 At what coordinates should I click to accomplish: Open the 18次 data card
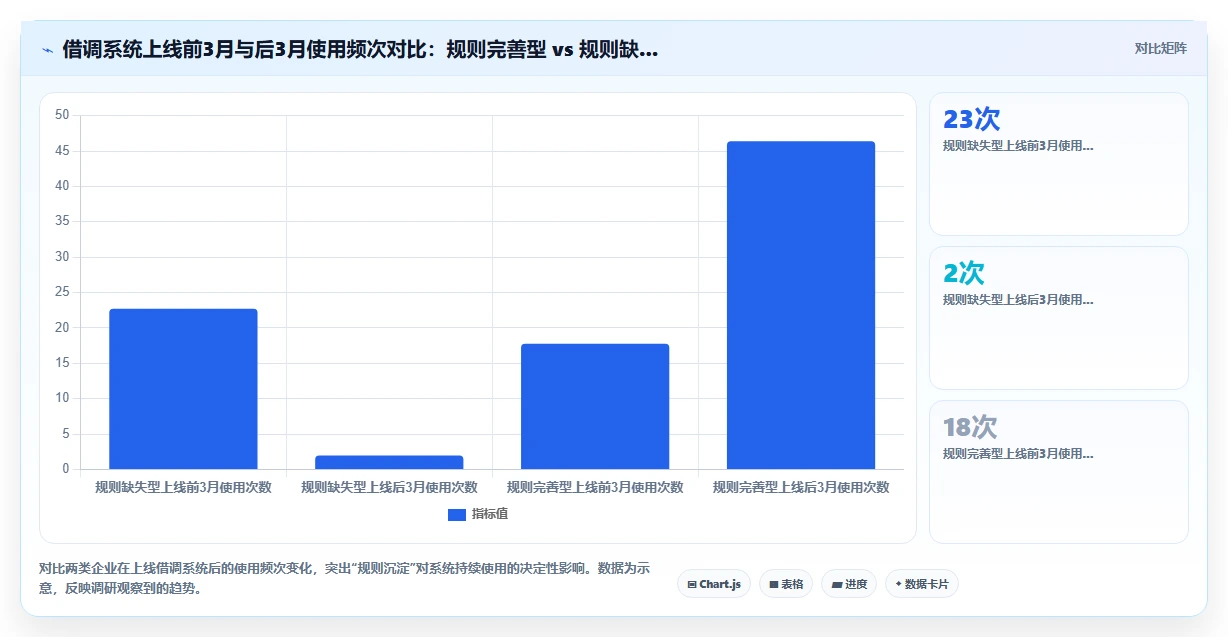(1059, 472)
